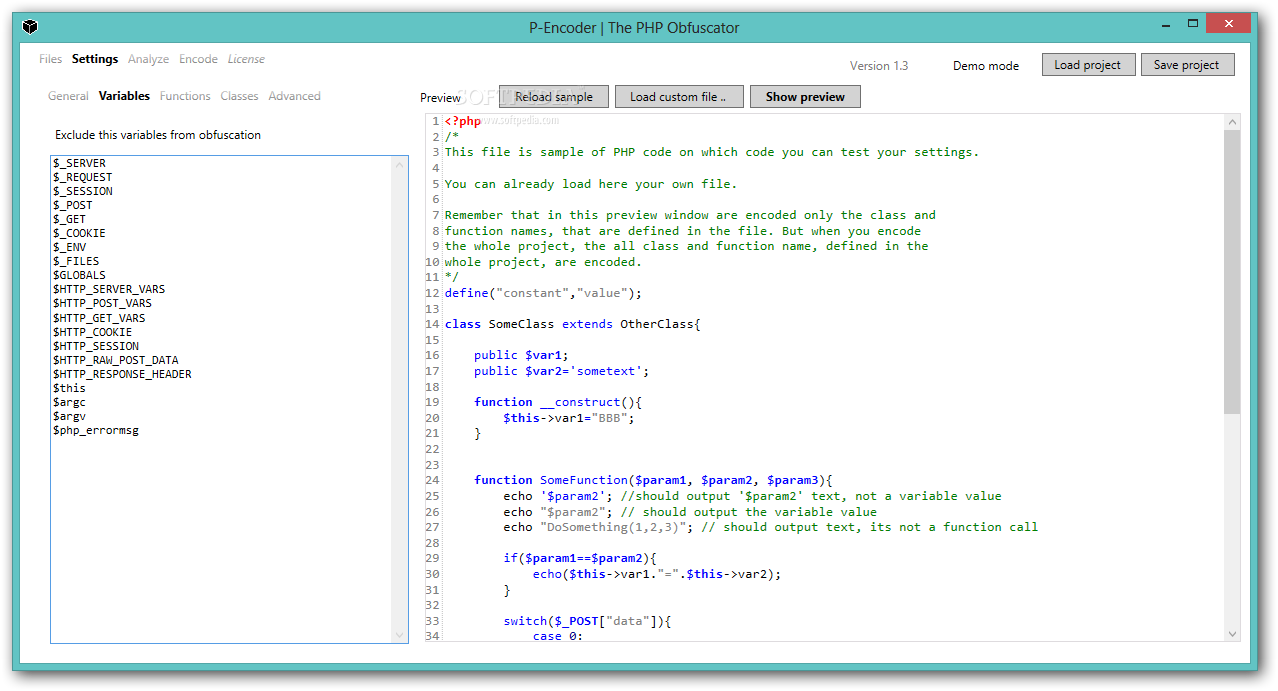Open the Files tab
Screen dimensions: 1278x691
pos(50,59)
